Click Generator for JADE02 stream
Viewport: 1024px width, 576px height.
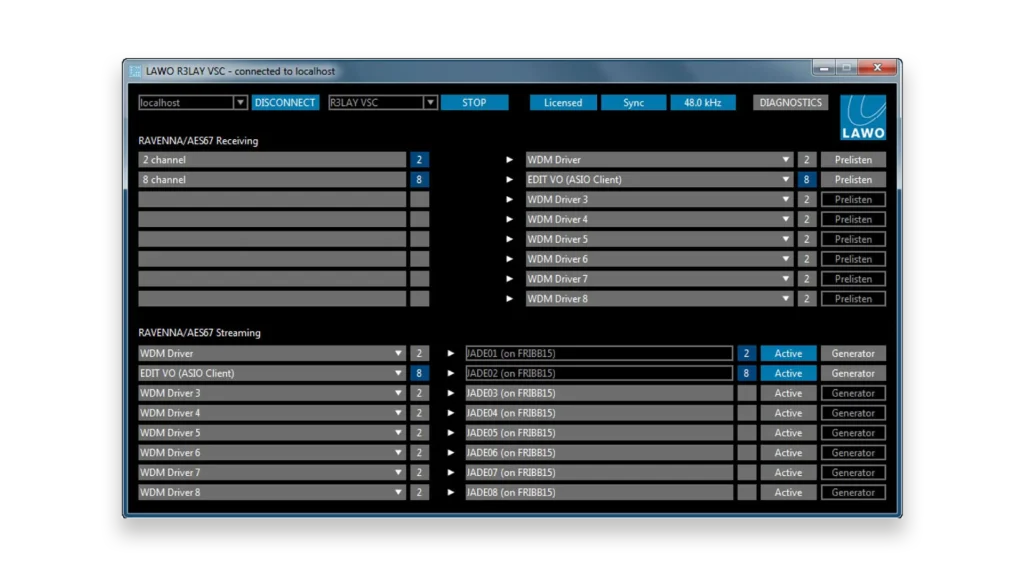(853, 374)
